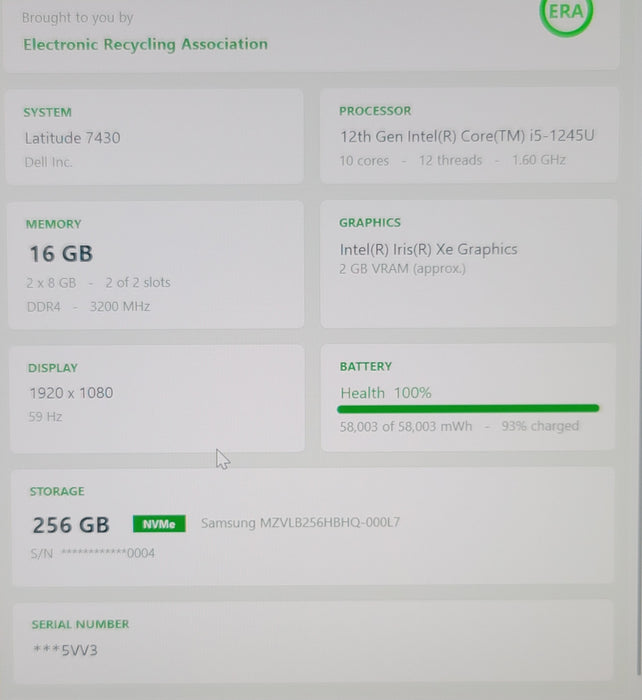Select the '16 GB' memory size

(x=61, y=254)
